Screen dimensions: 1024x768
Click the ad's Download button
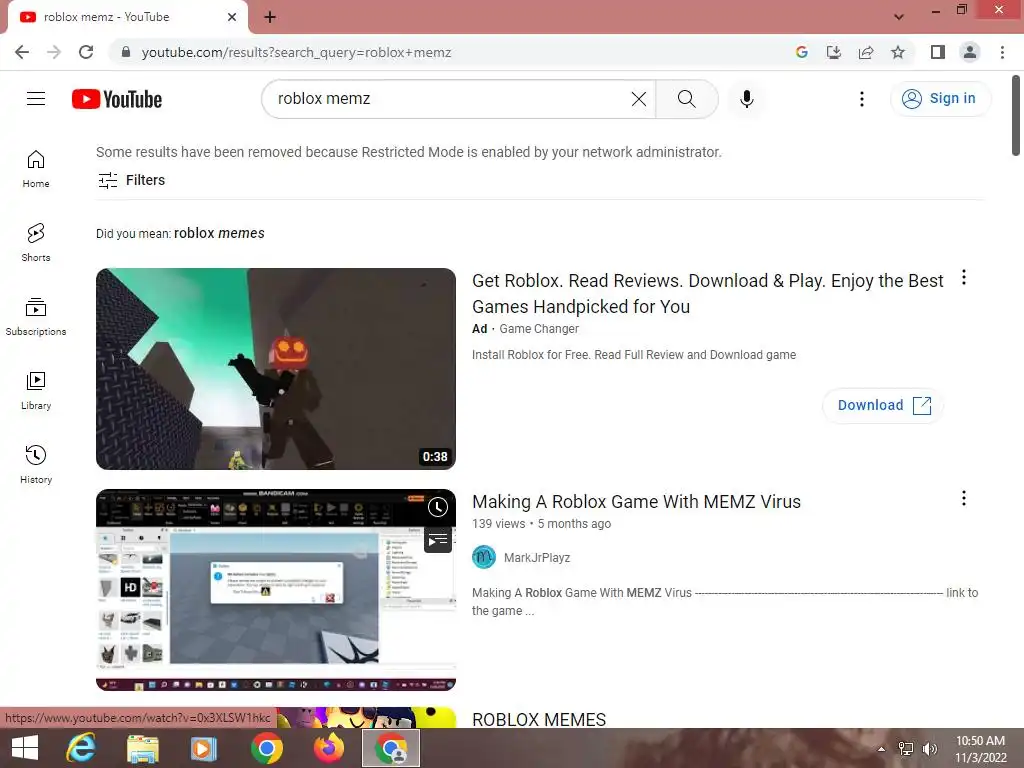[x=883, y=405]
